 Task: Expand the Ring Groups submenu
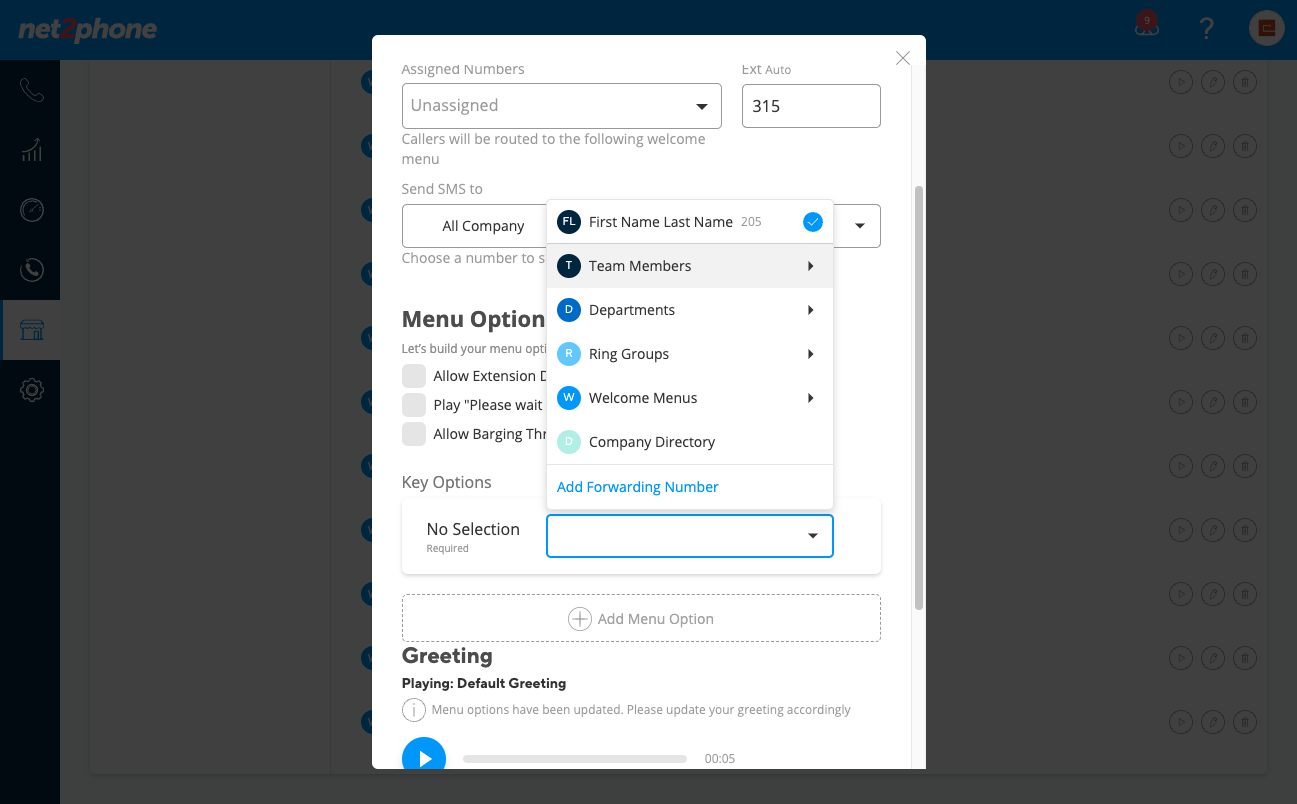pos(690,354)
